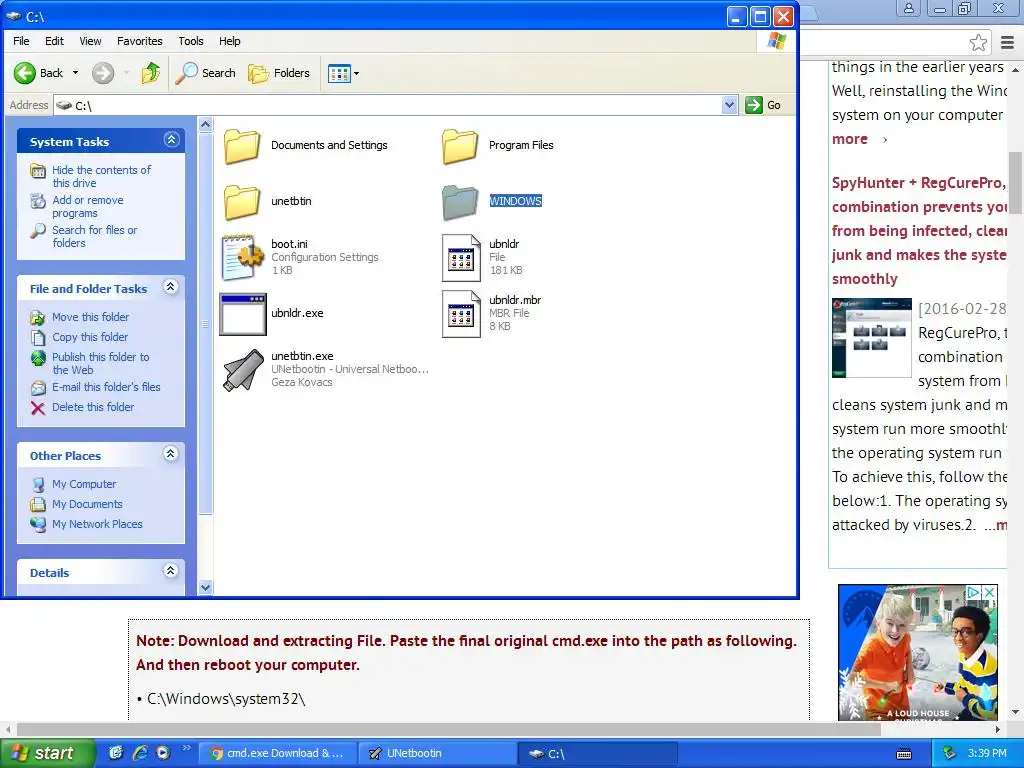Click Copy this folder link
1024x768 pixels.
(x=90, y=337)
